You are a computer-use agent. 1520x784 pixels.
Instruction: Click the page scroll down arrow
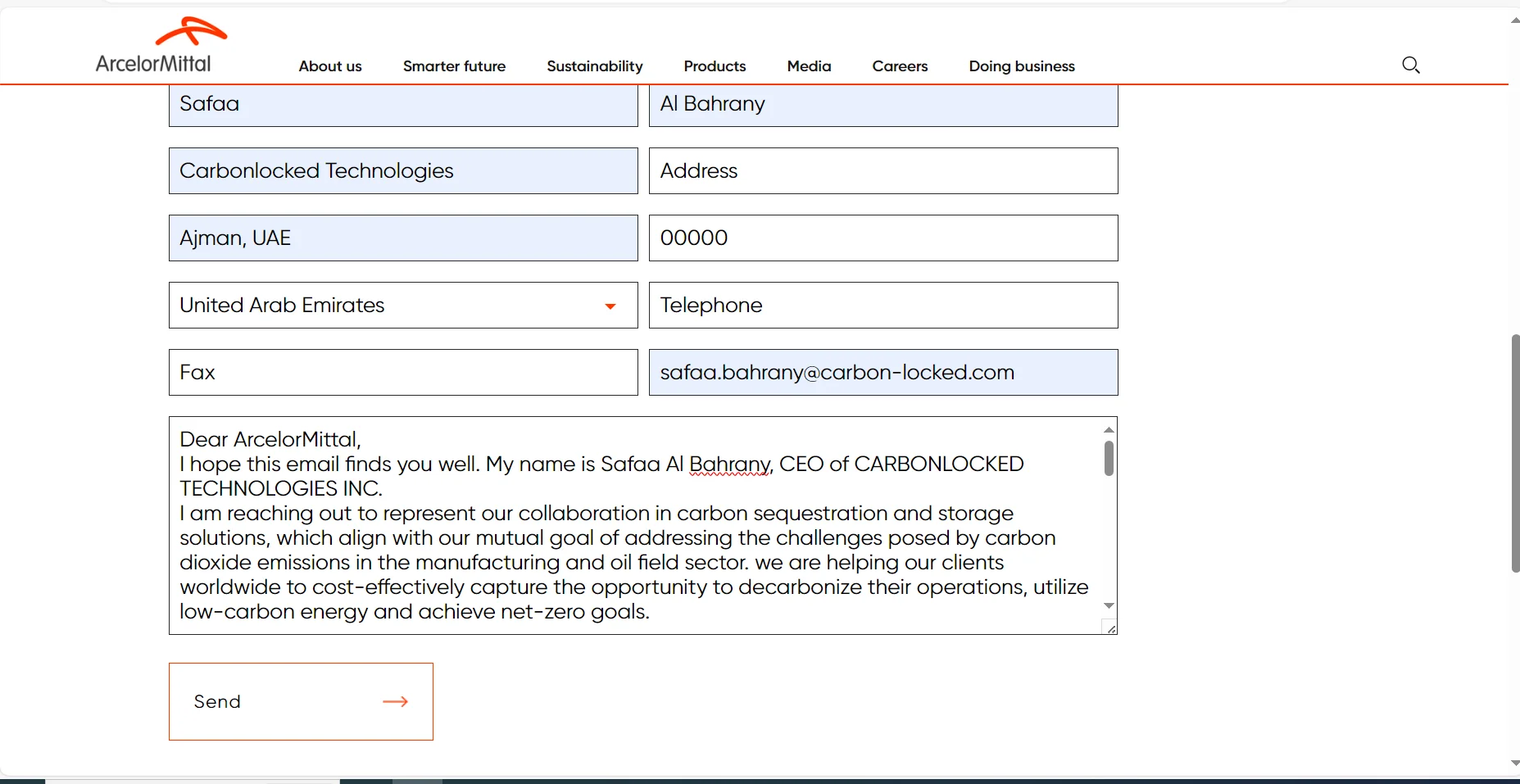[x=1515, y=763]
